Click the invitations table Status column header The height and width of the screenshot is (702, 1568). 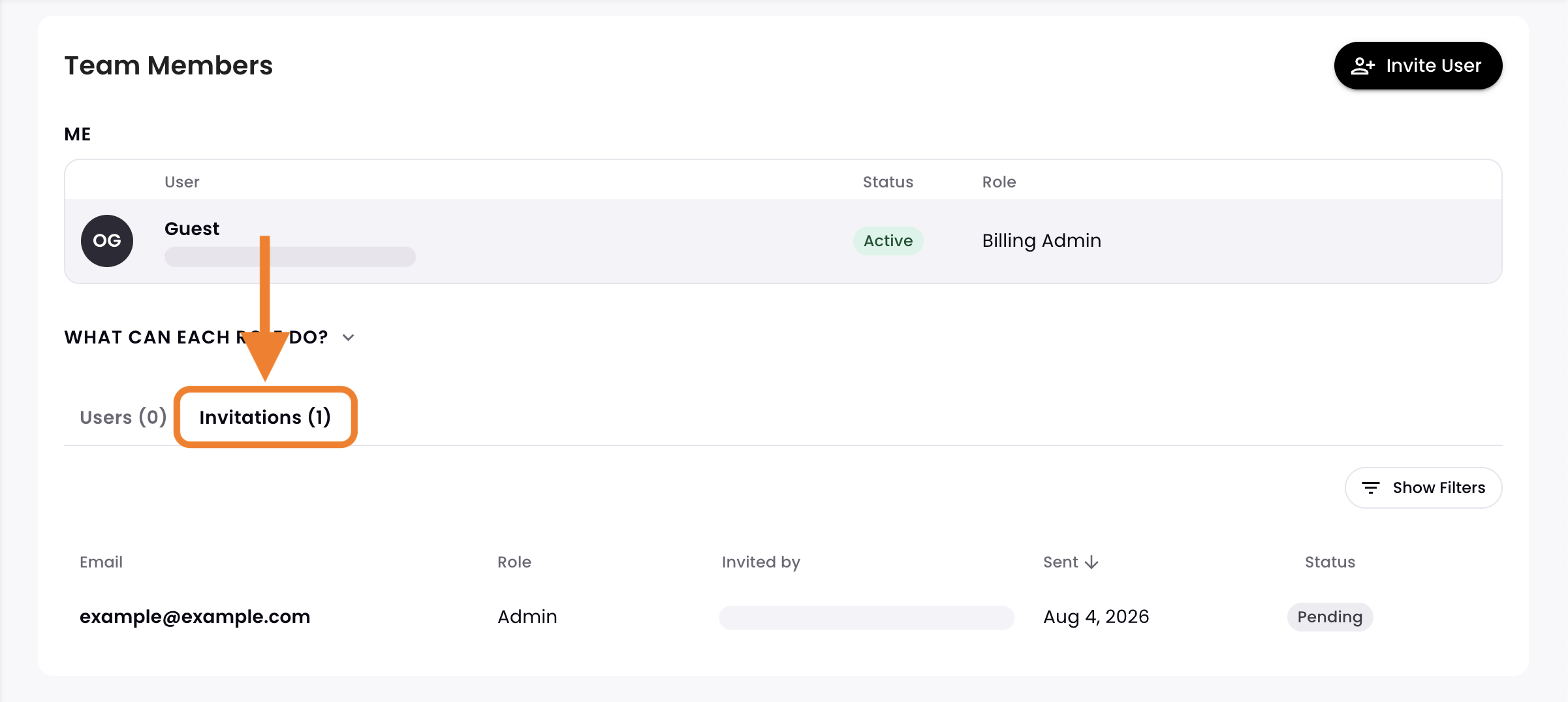click(1330, 562)
